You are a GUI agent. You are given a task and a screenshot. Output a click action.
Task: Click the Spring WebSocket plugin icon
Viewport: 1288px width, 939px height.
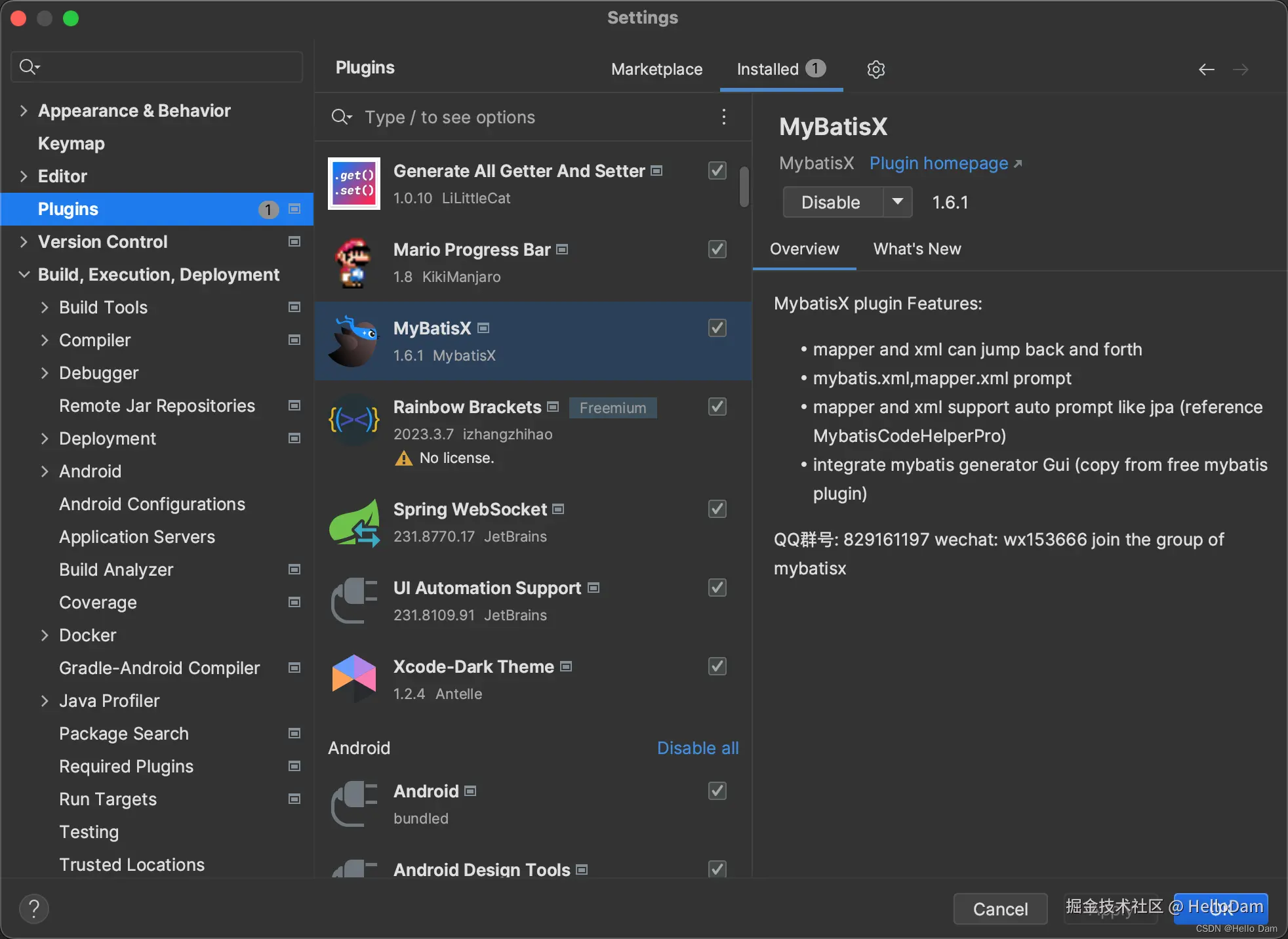click(353, 523)
